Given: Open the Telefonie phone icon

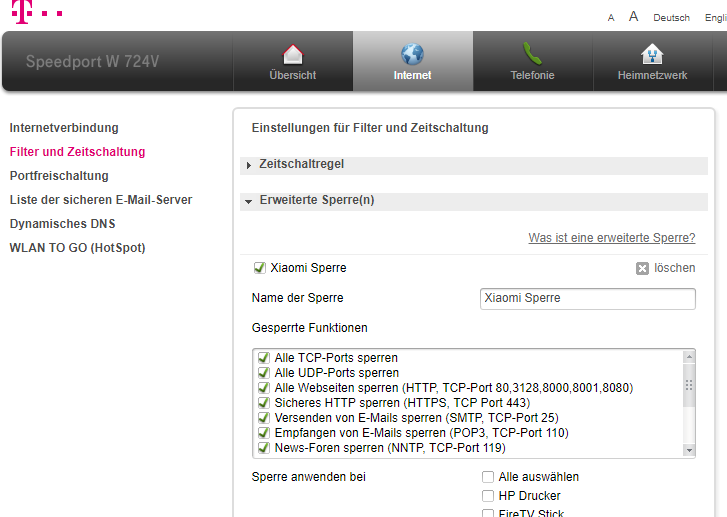Looking at the screenshot, I should click(x=532, y=54).
